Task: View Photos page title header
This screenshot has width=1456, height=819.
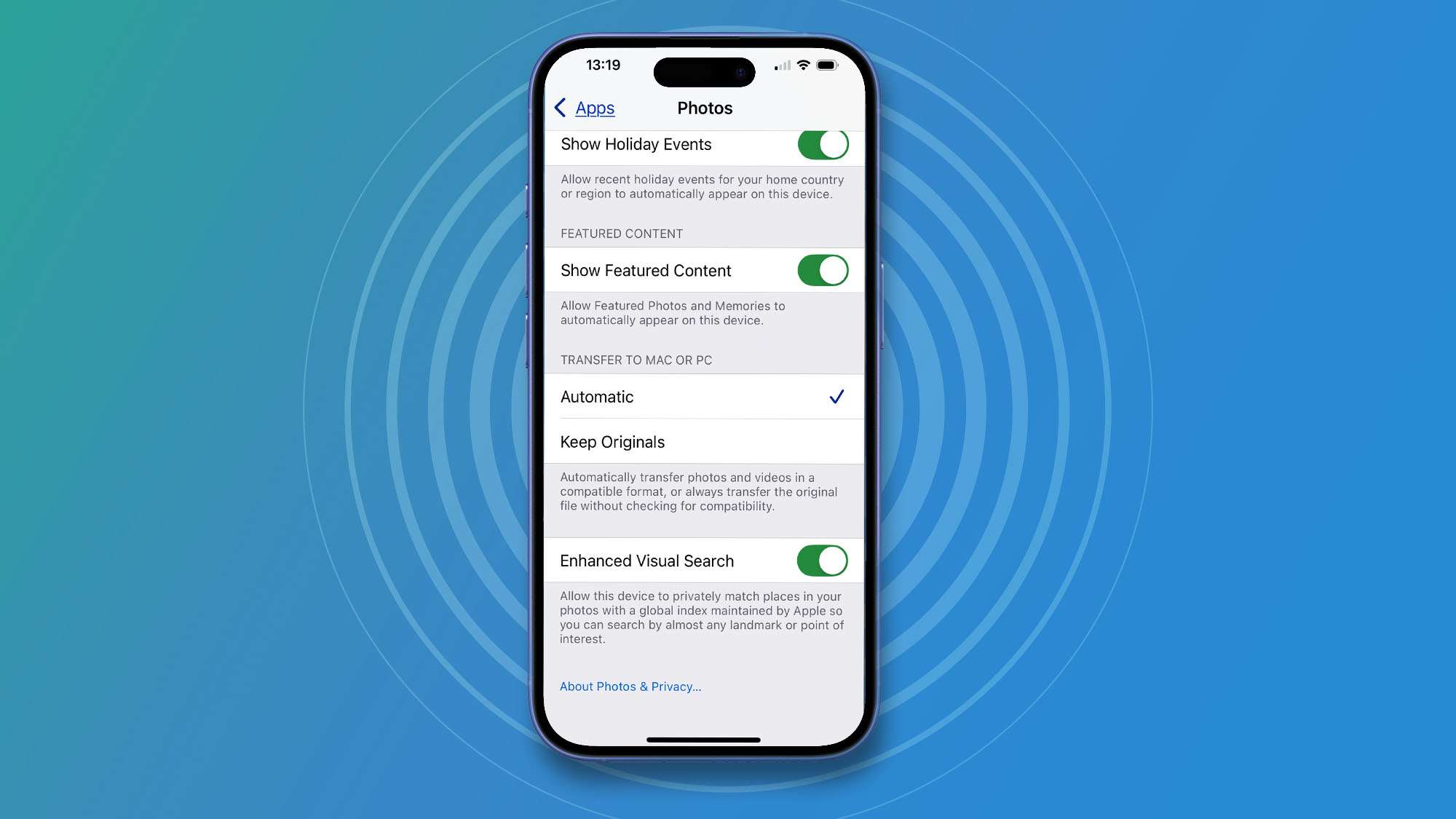Action: point(705,108)
